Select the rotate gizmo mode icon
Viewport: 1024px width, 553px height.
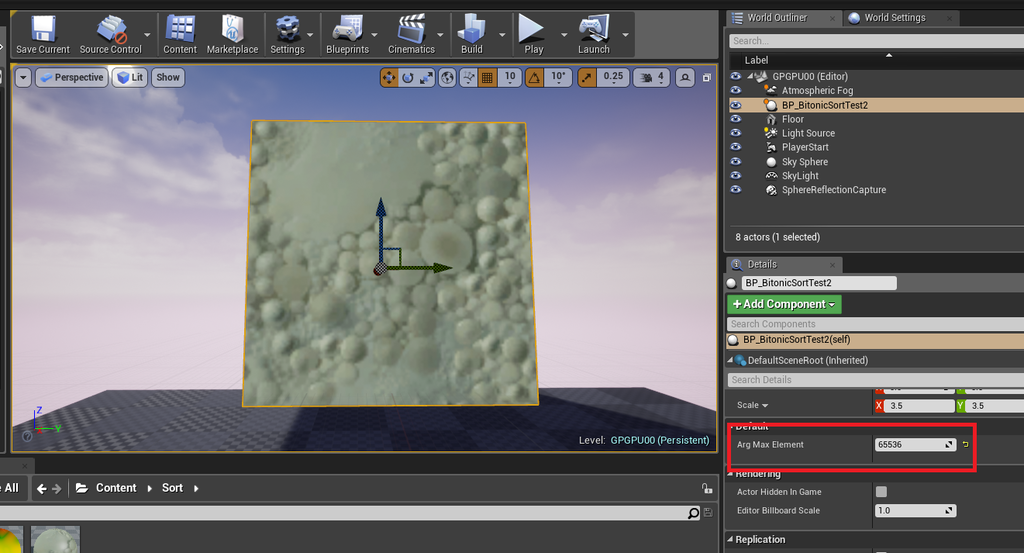[408, 78]
